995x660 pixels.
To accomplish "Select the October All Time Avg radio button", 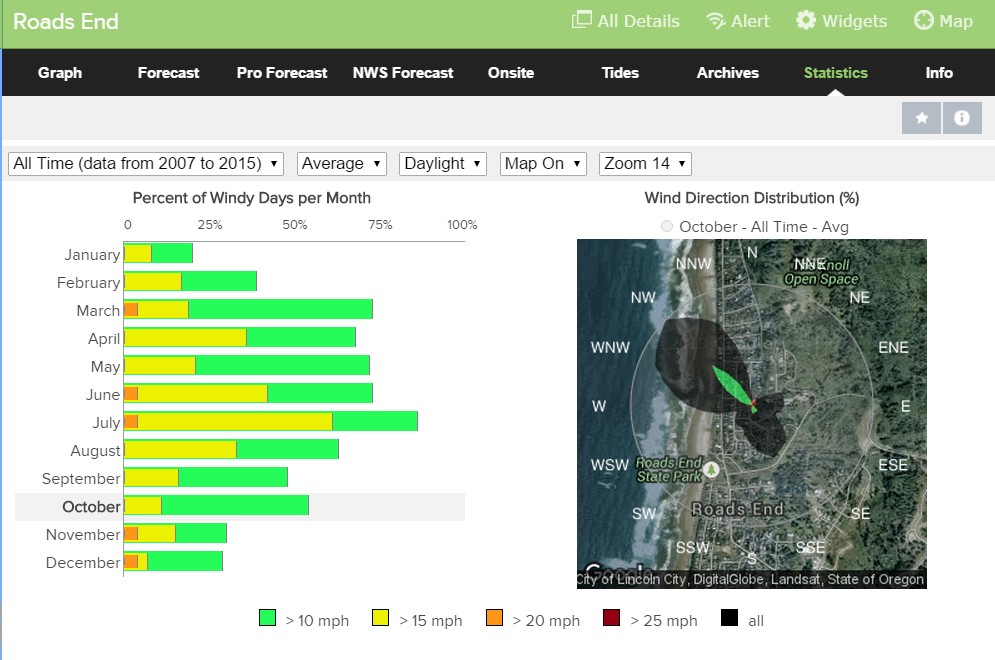I will pos(667,226).
